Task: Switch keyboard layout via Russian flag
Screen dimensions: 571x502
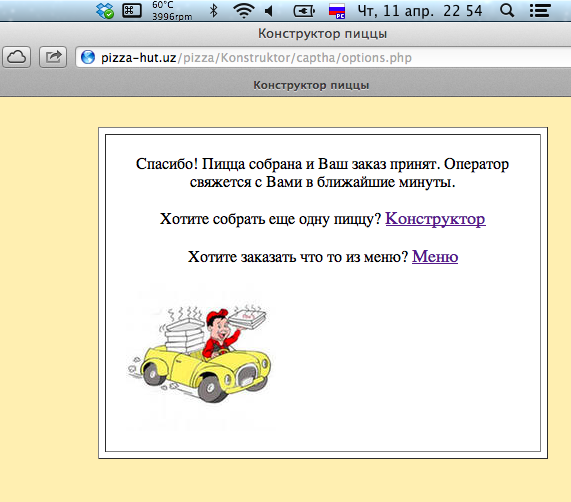Action: point(337,11)
